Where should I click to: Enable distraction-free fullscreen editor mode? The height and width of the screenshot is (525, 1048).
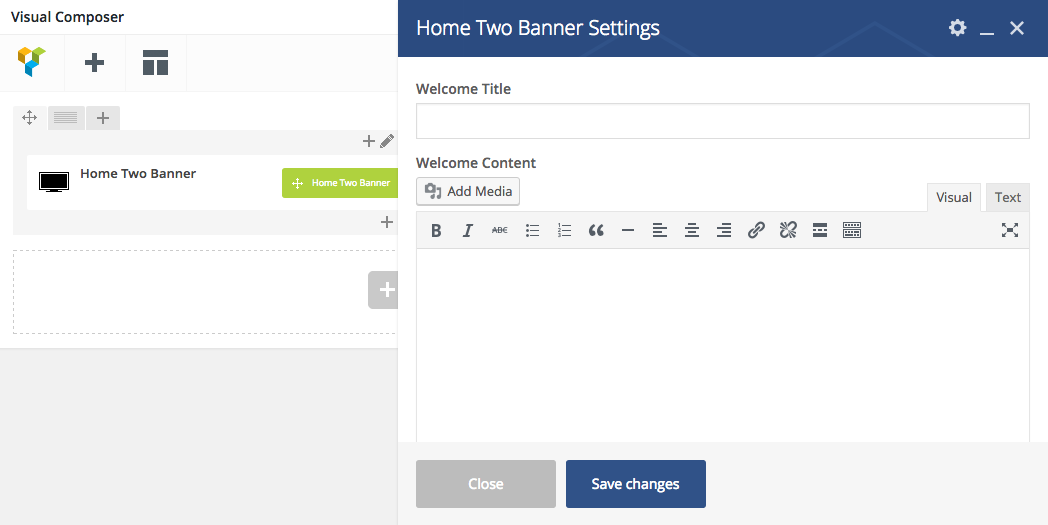[x=1010, y=231]
